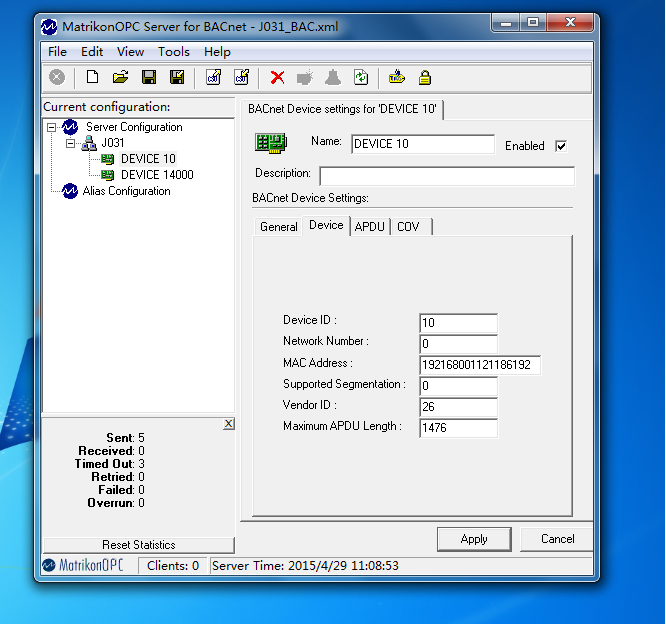
Task: Open the Tools menu
Action: tap(174, 52)
